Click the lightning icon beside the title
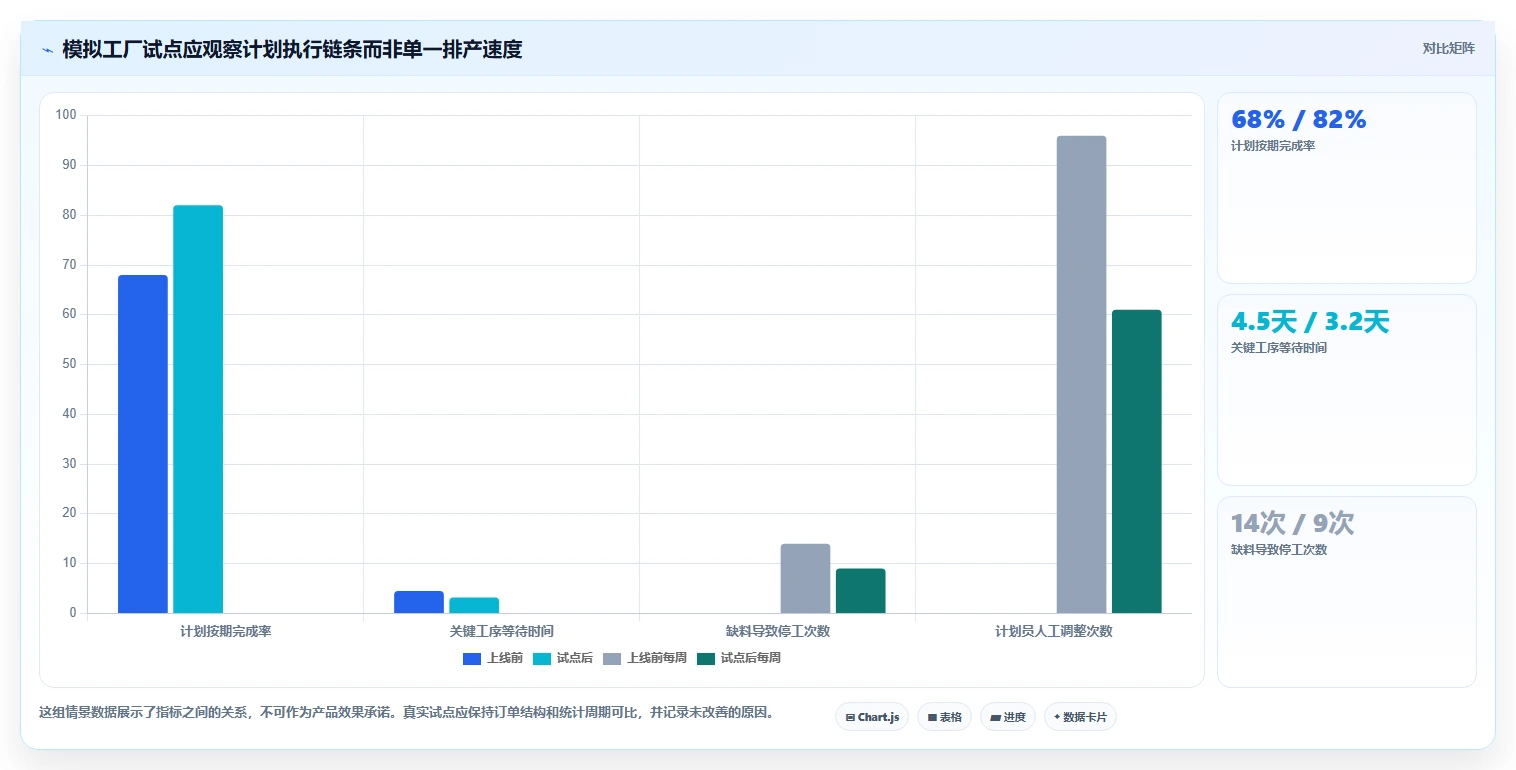This screenshot has width=1516, height=770. point(47,50)
